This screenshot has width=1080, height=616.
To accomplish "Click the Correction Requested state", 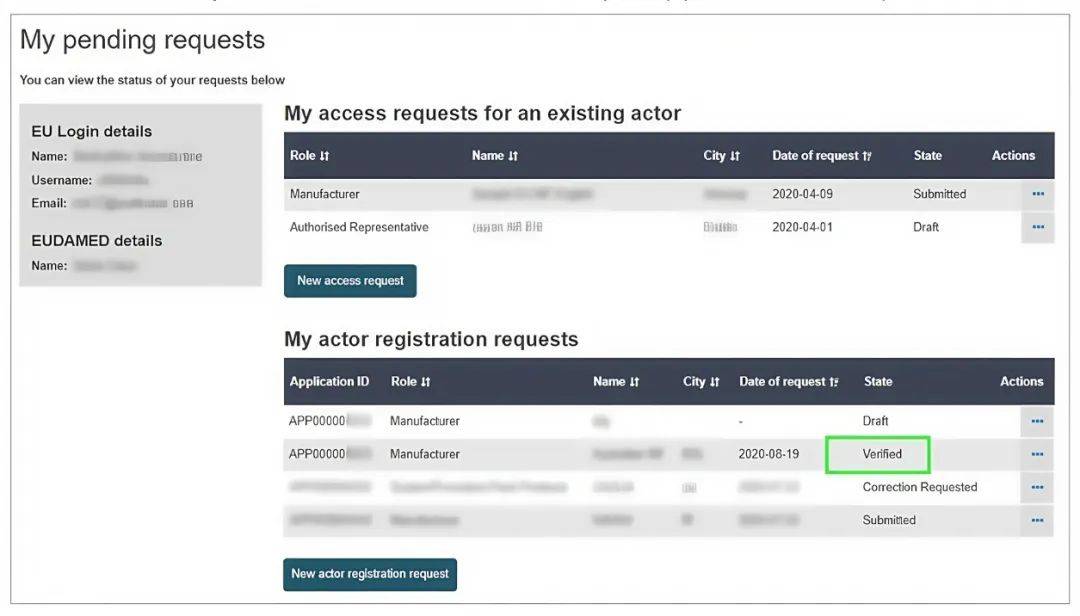I will coord(919,487).
